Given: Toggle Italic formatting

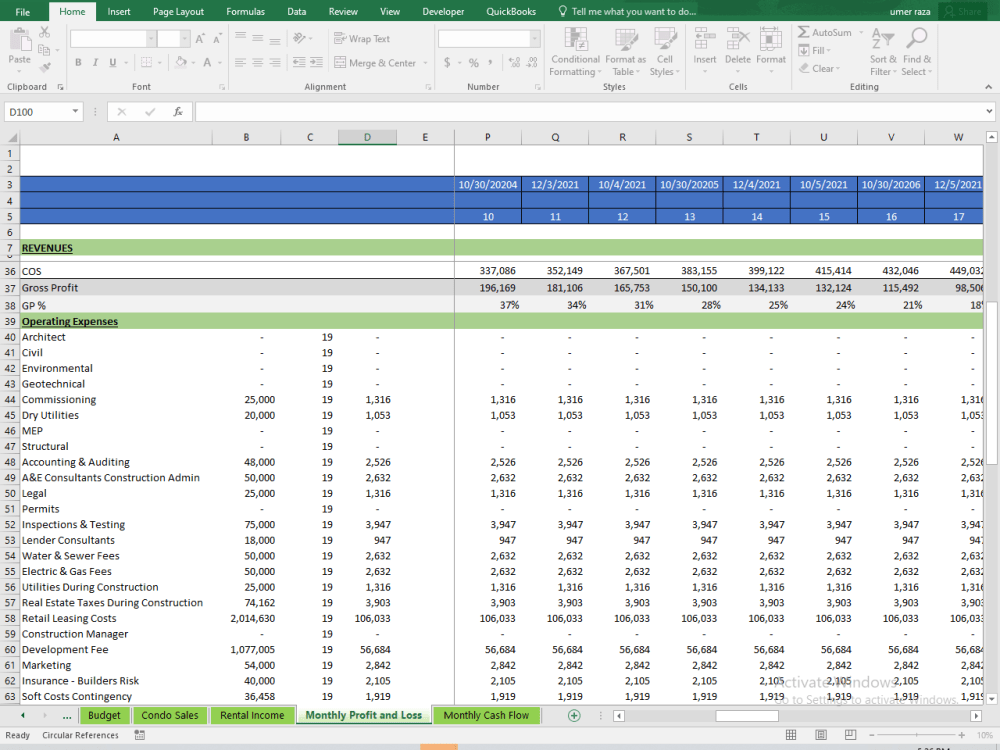Looking at the screenshot, I should point(96,62).
